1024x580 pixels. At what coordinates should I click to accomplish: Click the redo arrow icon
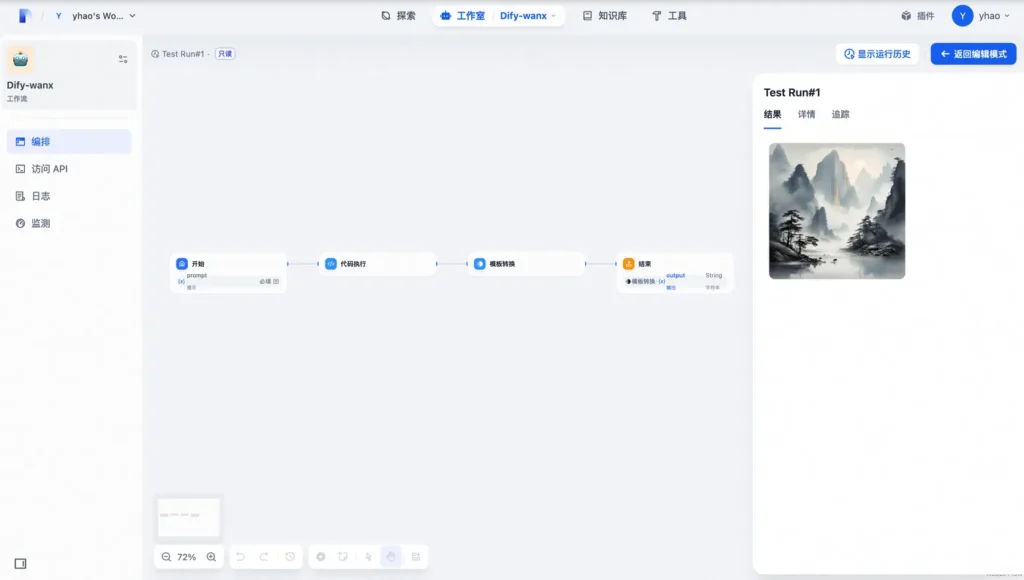point(264,557)
